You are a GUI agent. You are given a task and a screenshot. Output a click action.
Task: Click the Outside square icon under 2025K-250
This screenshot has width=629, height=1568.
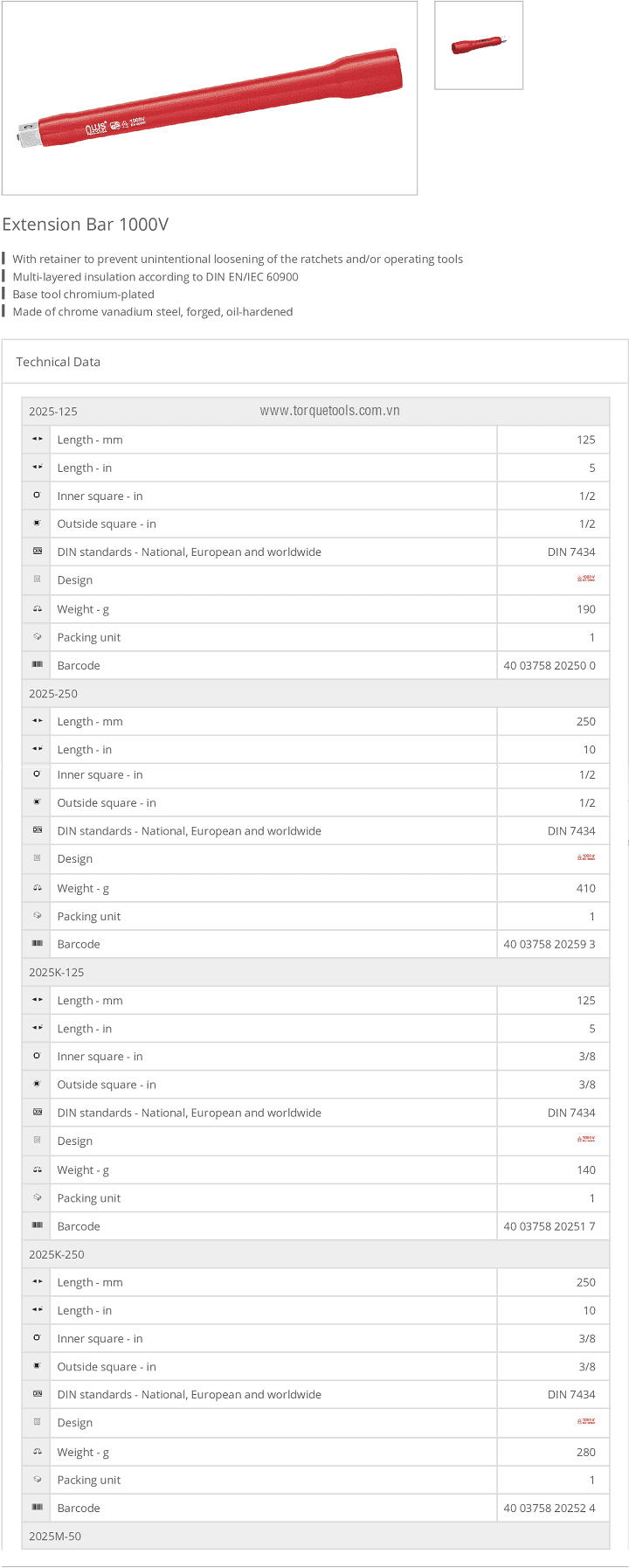[x=37, y=1366]
